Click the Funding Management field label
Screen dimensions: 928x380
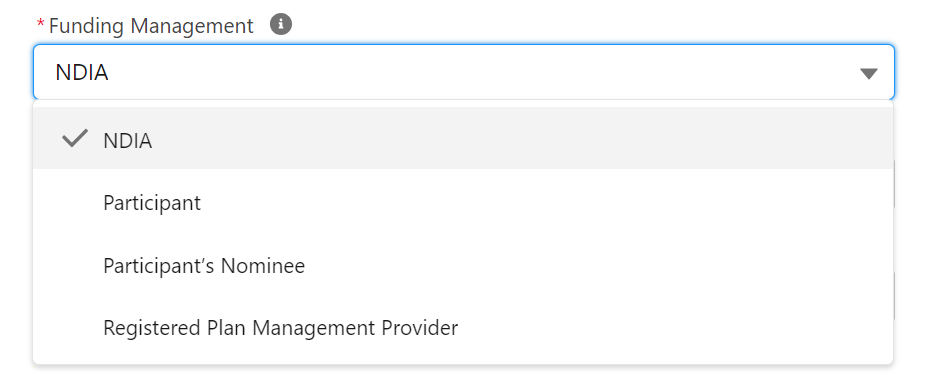tap(151, 25)
